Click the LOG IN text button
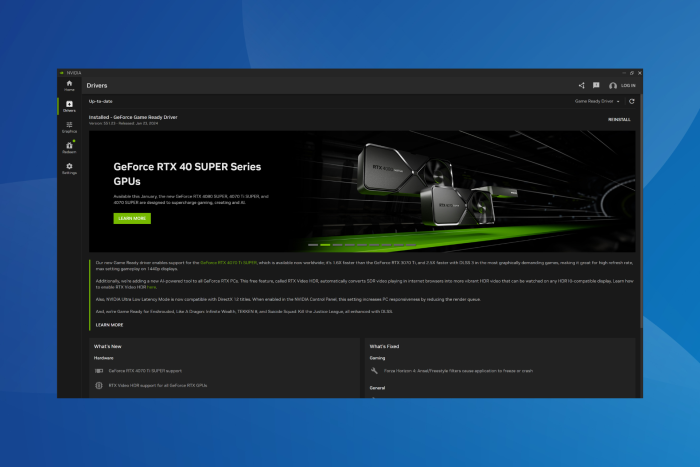The width and height of the screenshot is (700, 467). pos(628,86)
